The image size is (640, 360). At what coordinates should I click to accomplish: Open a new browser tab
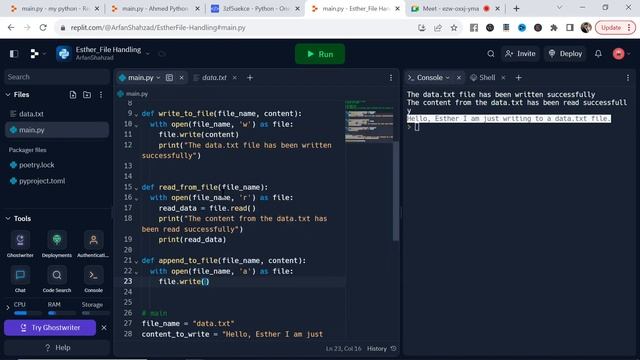click(x=516, y=9)
